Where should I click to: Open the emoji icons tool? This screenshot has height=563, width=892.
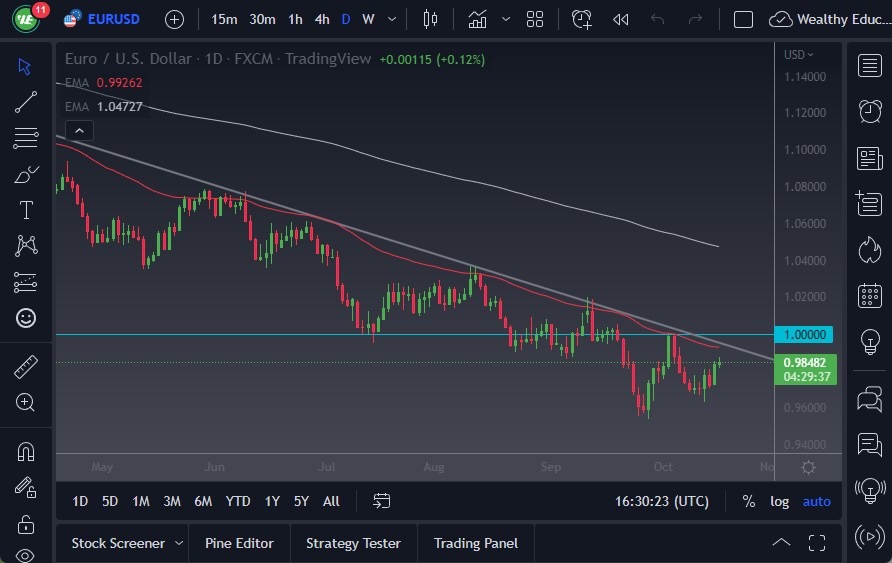pos(26,317)
